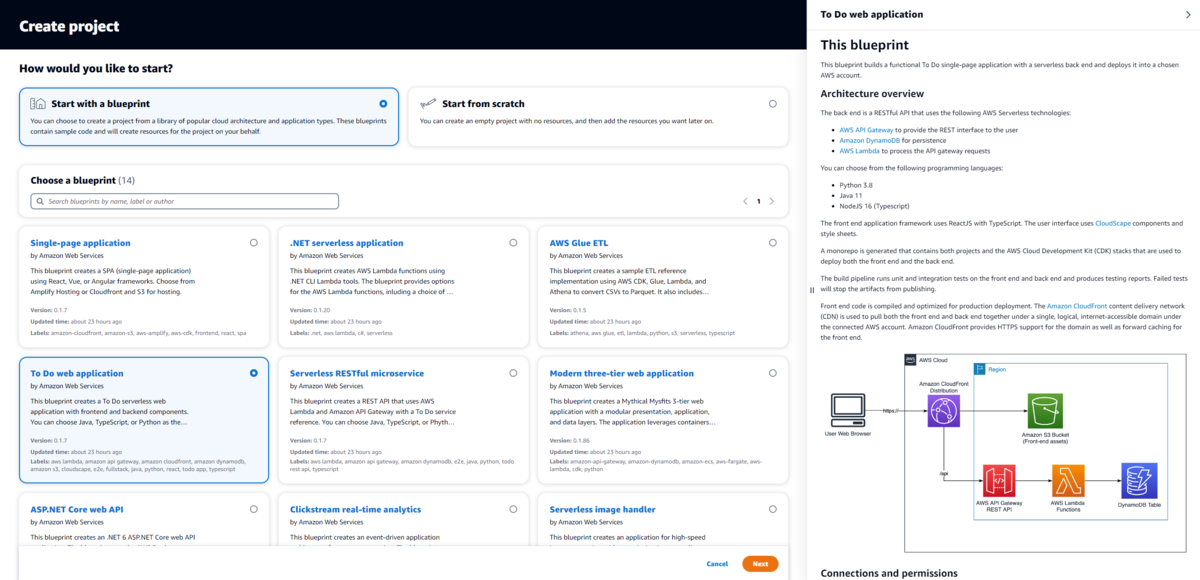Image resolution: width=1200 pixels, height=580 pixels.
Task: Click the AWS Lambda Functions diagram icon
Action: click(x=1068, y=480)
